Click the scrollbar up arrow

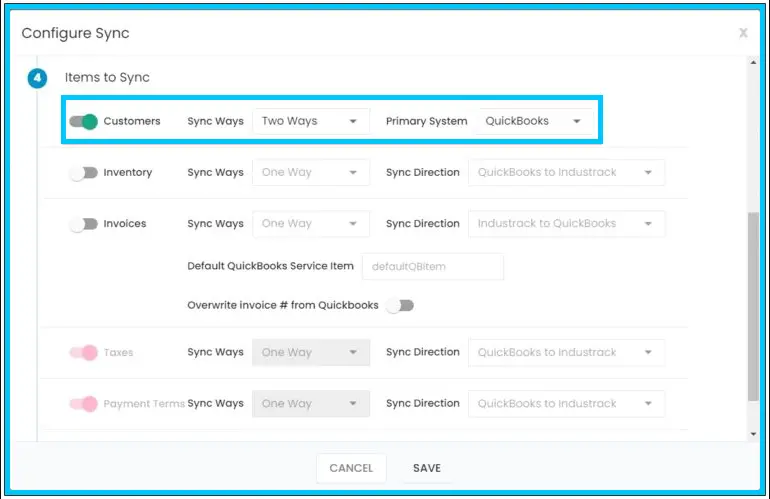tap(753, 62)
